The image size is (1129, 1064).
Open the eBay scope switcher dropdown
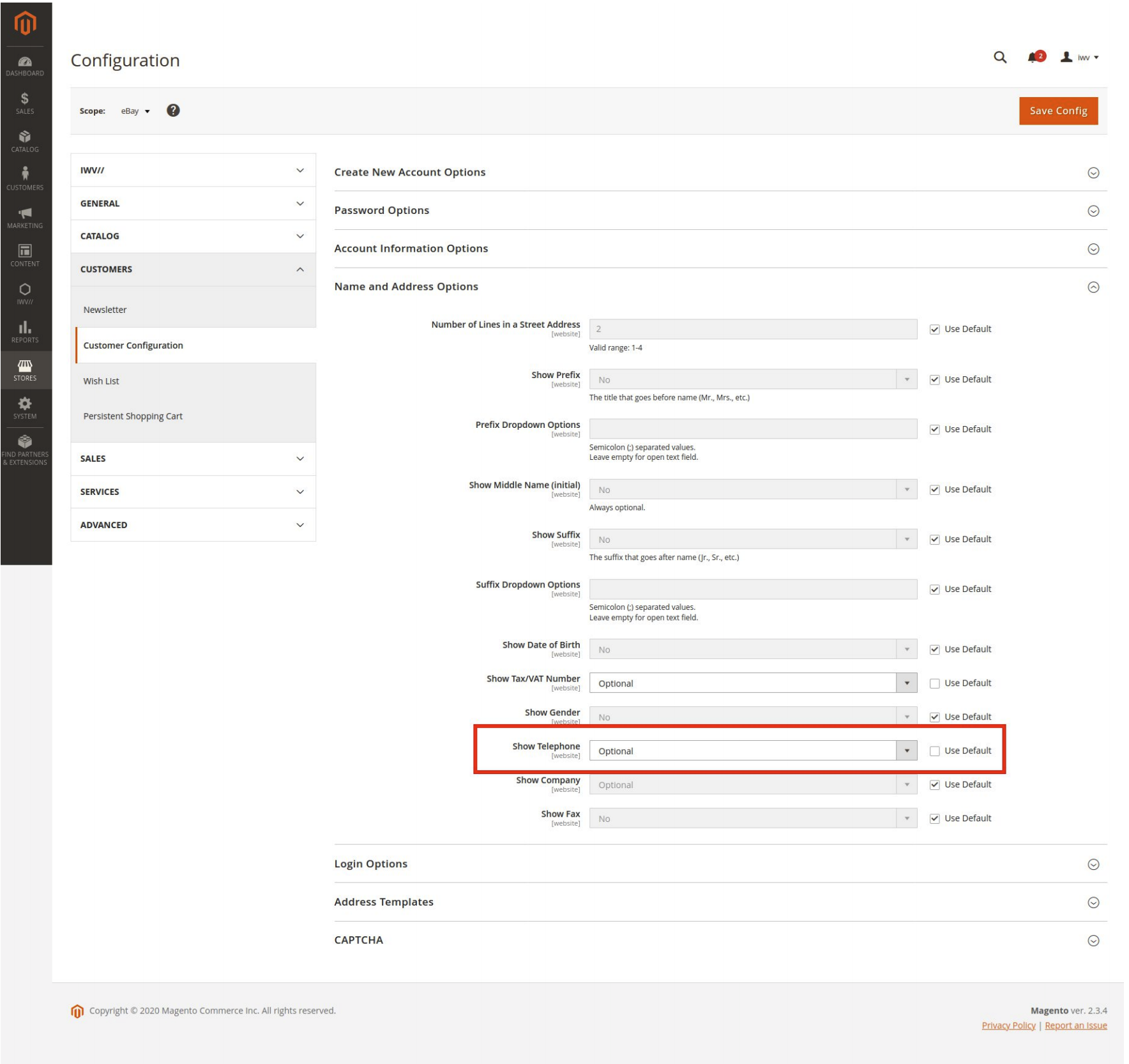[x=135, y=111]
